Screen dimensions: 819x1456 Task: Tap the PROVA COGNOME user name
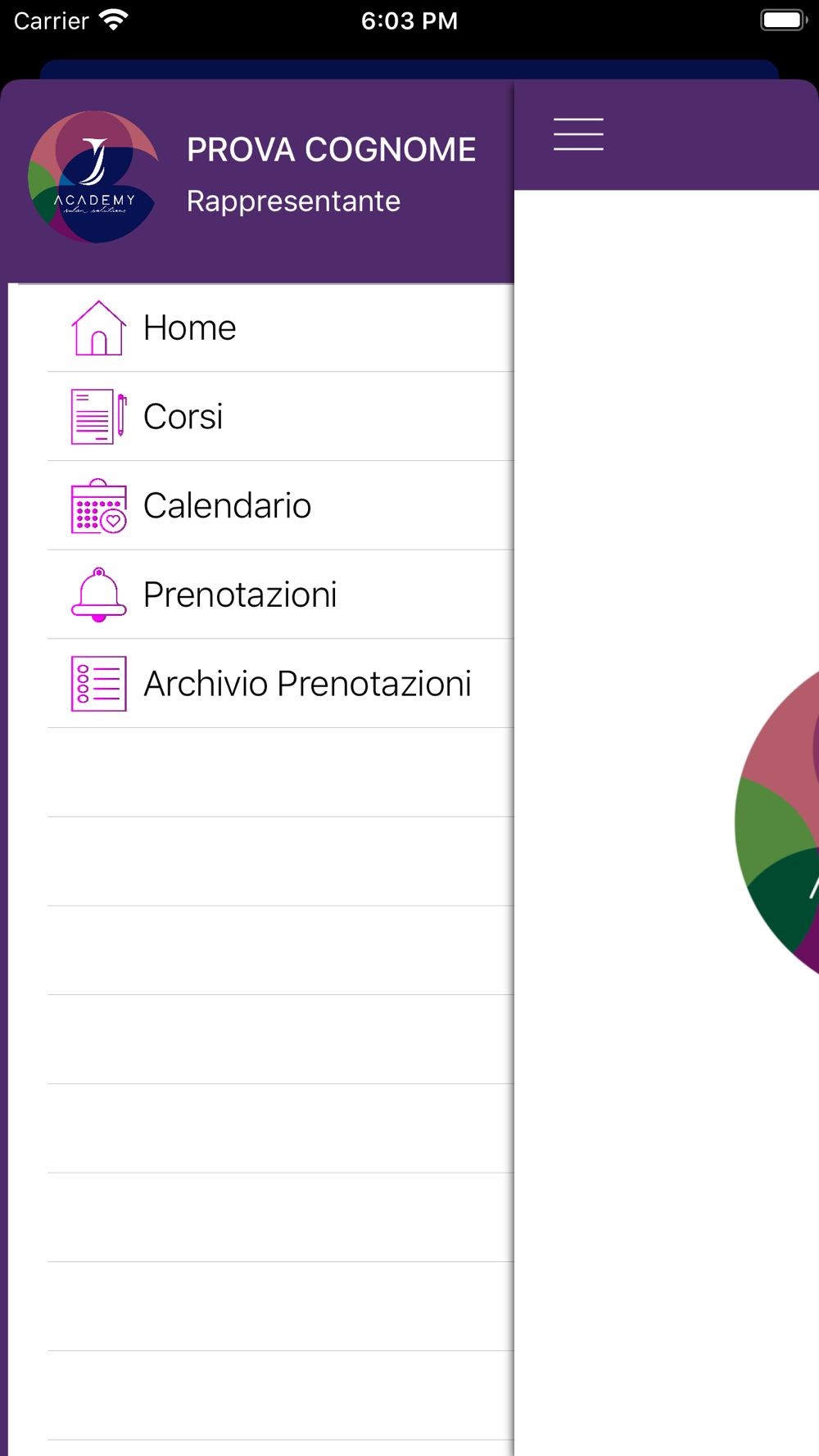(331, 150)
